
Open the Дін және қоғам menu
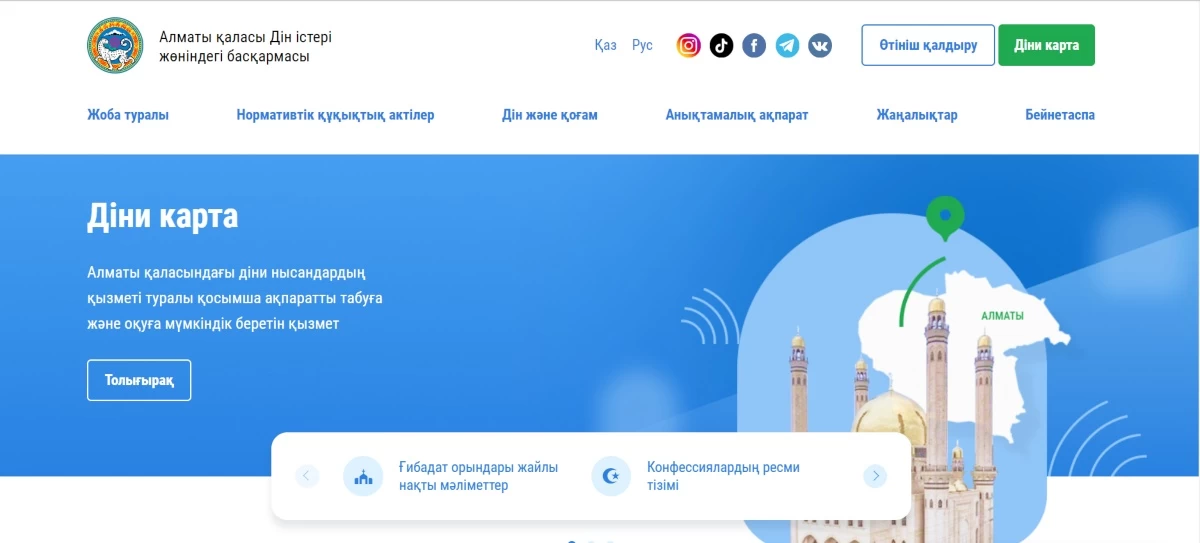point(550,115)
